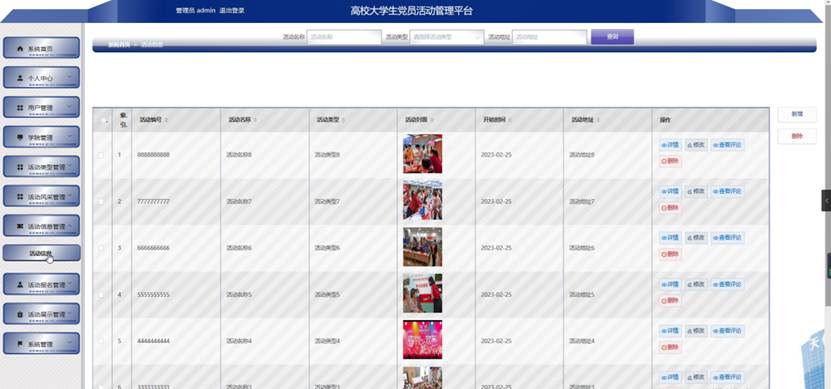Click 删除 for row 6666666666

670,254
